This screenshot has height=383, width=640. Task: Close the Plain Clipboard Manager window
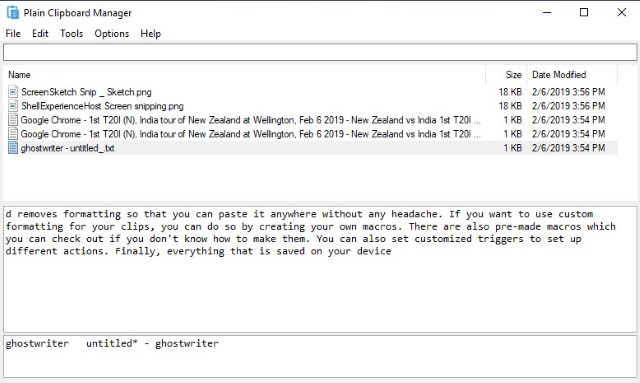coord(622,13)
